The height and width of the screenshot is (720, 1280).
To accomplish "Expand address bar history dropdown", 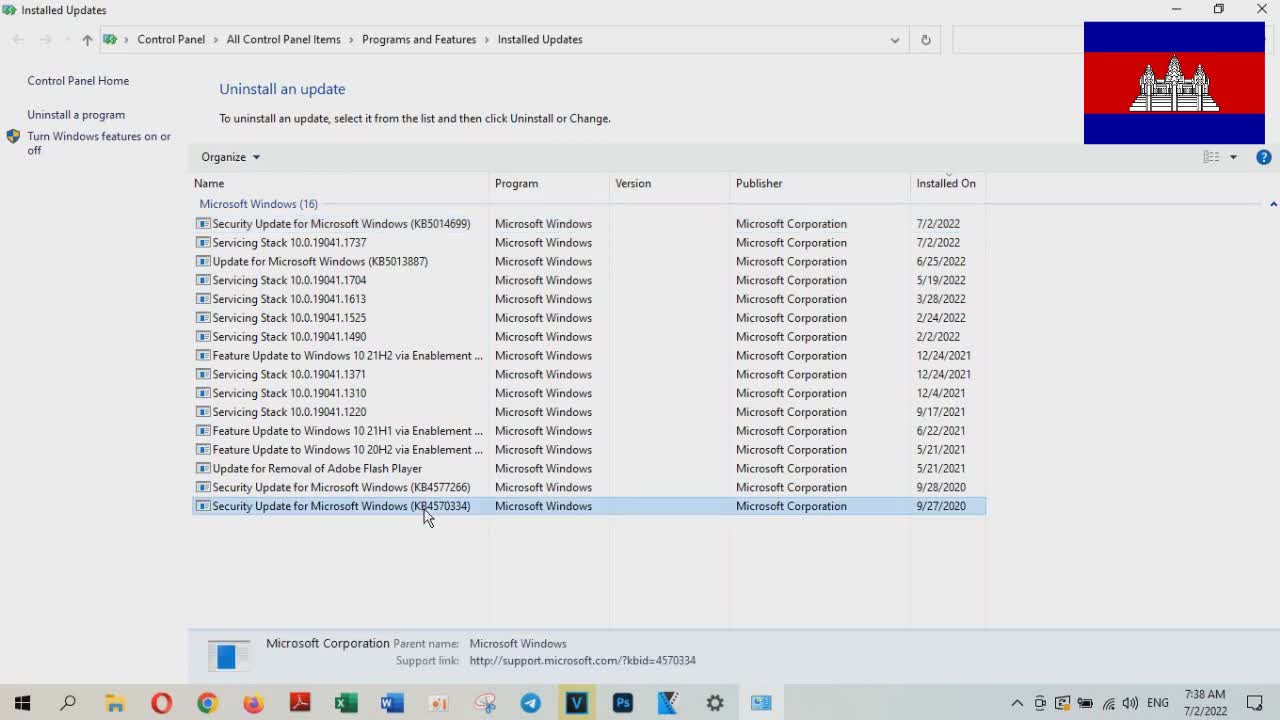I will point(894,40).
